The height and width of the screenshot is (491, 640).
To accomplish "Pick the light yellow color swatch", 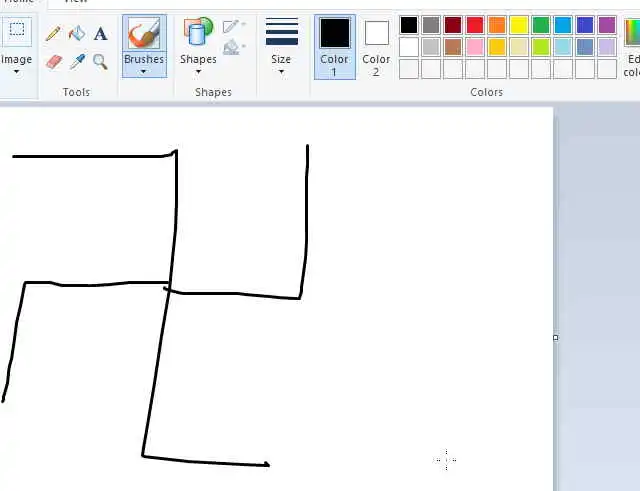I will 519,47.
